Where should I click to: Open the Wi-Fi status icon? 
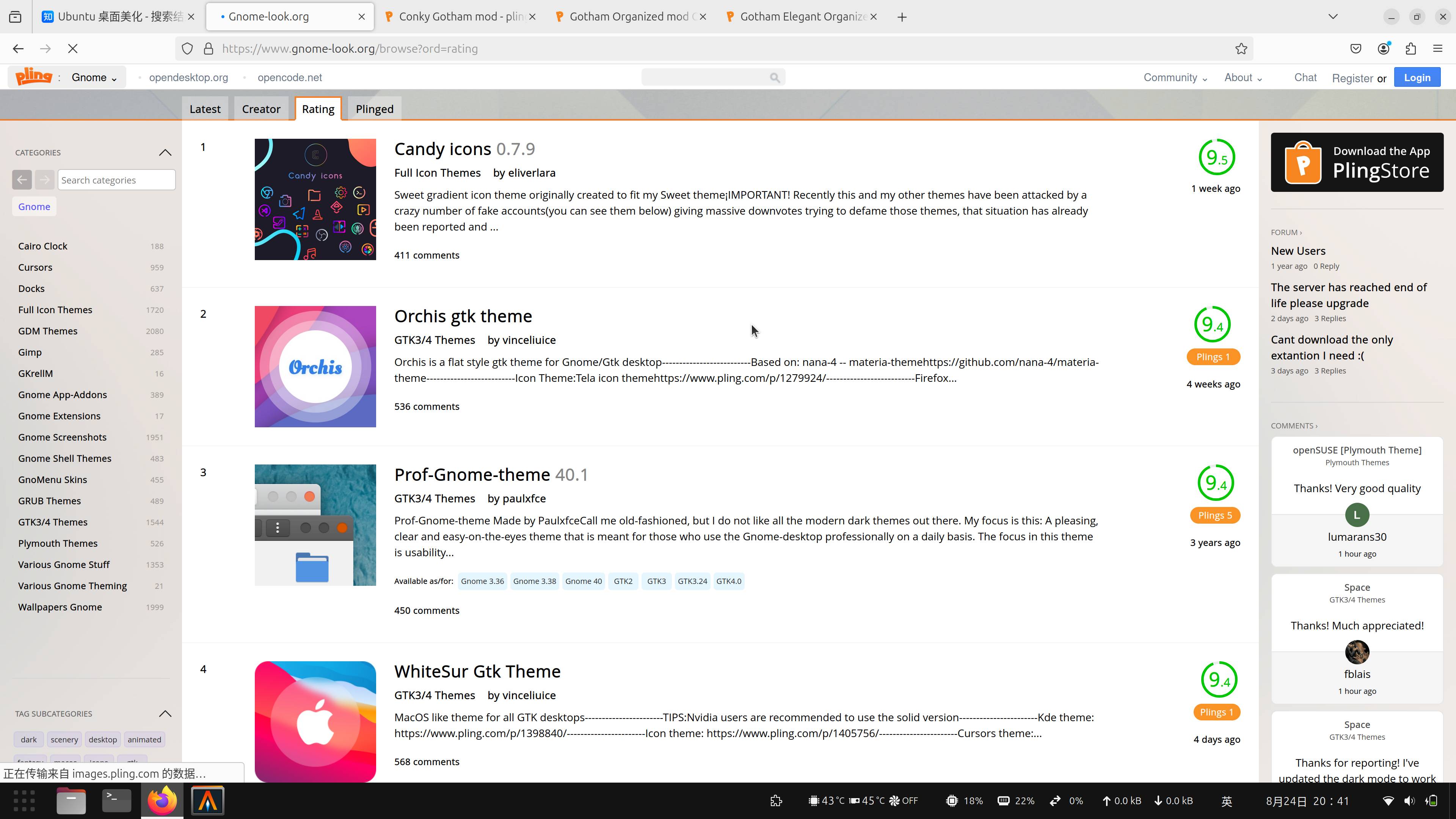[x=1388, y=800]
